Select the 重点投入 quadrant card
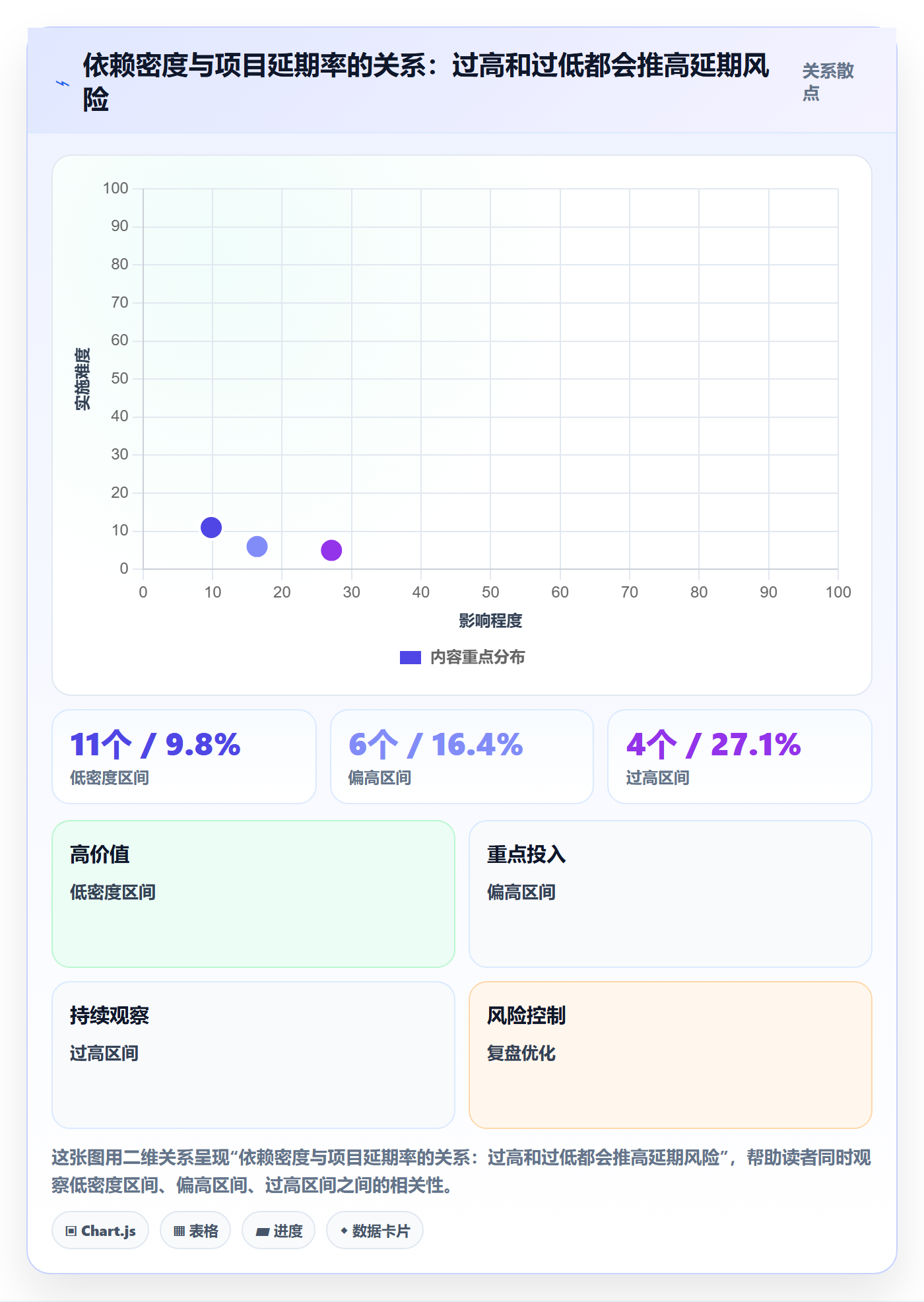Image resolution: width=924 pixels, height=1302 pixels. (x=671, y=894)
